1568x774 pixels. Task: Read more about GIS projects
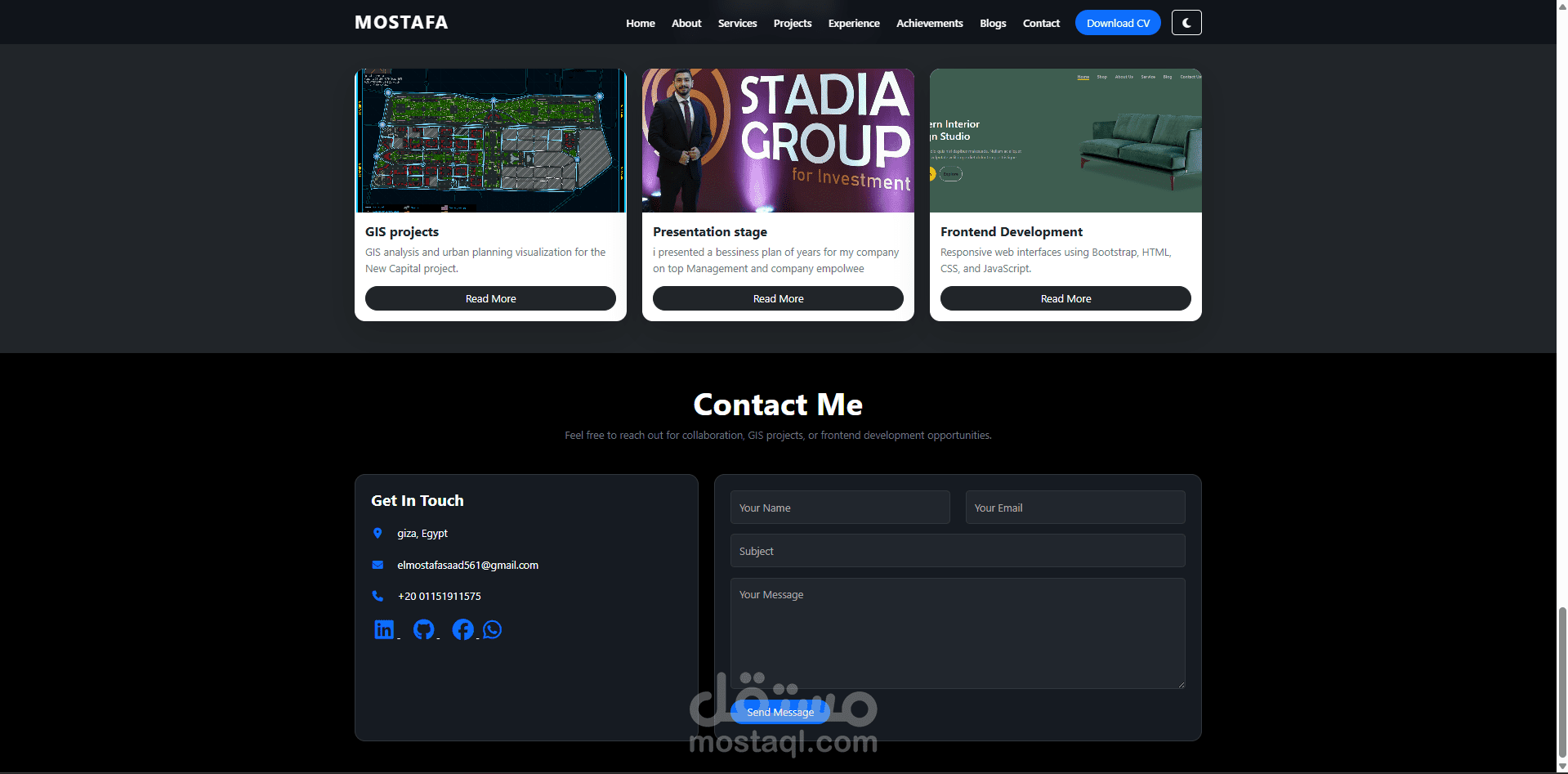(x=490, y=298)
